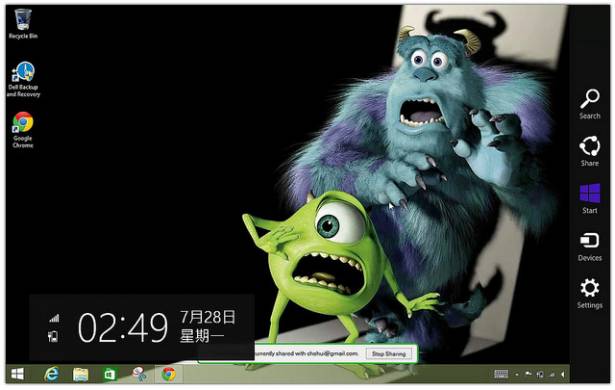Image resolution: width=615 pixels, height=390 pixels.
Task: Select the Google Chrome desktop shortcut
Action: point(23,130)
